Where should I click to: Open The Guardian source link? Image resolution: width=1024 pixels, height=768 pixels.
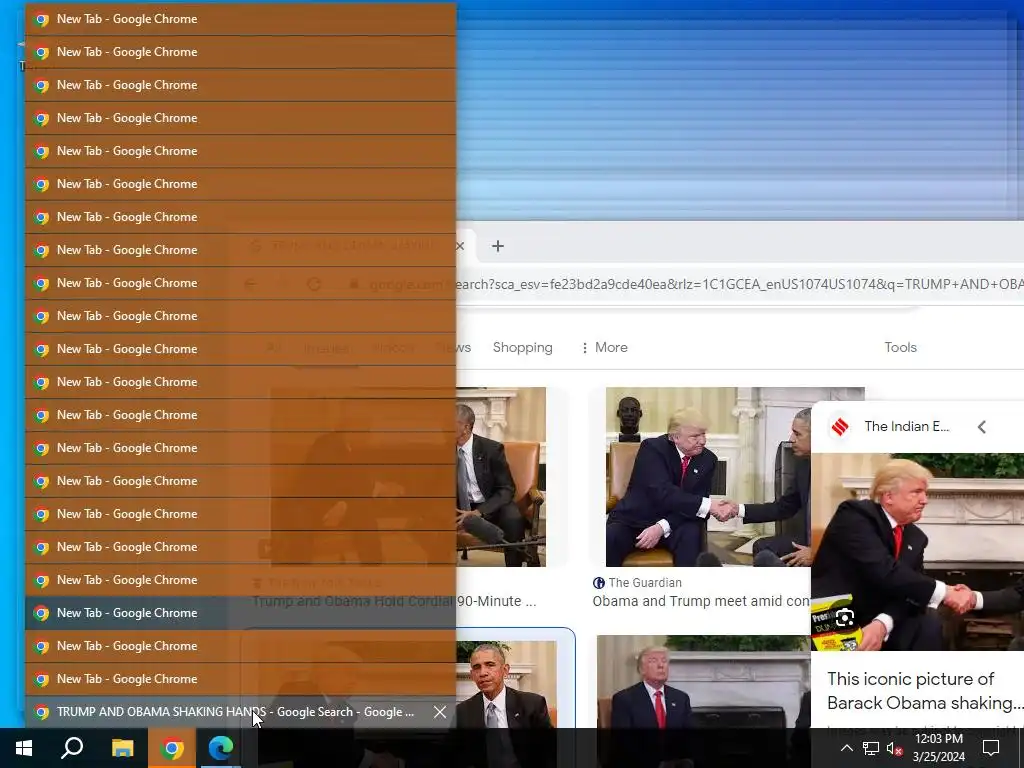[637, 583]
